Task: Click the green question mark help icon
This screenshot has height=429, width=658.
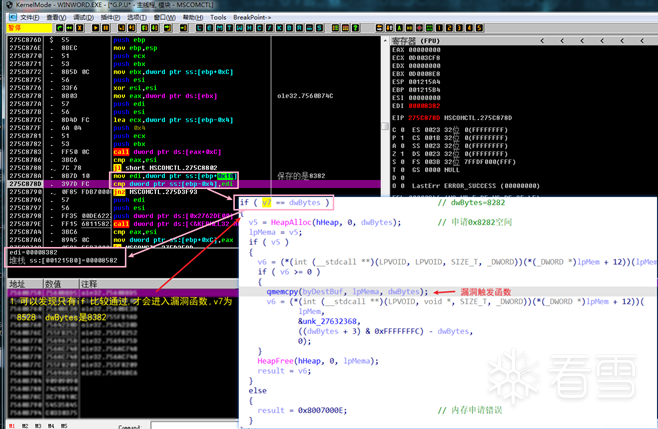Action: (355, 28)
